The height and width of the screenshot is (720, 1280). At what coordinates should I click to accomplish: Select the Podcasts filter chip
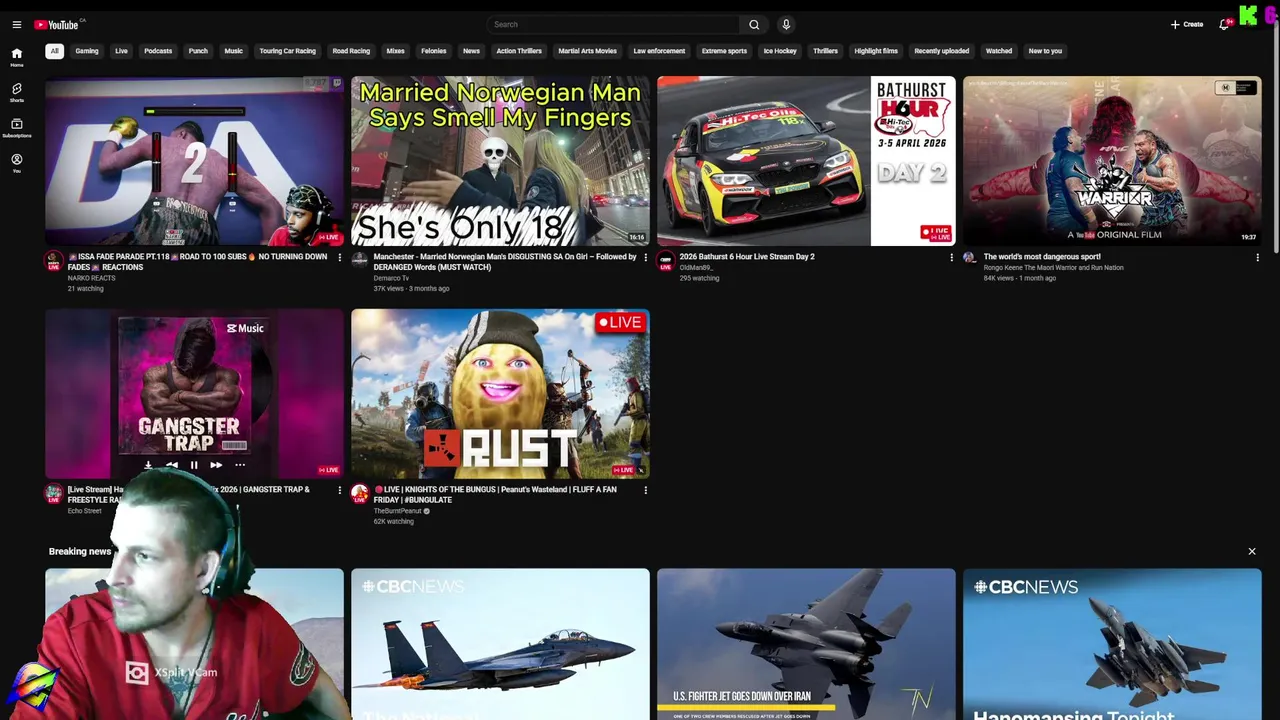pyautogui.click(x=158, y=51)
